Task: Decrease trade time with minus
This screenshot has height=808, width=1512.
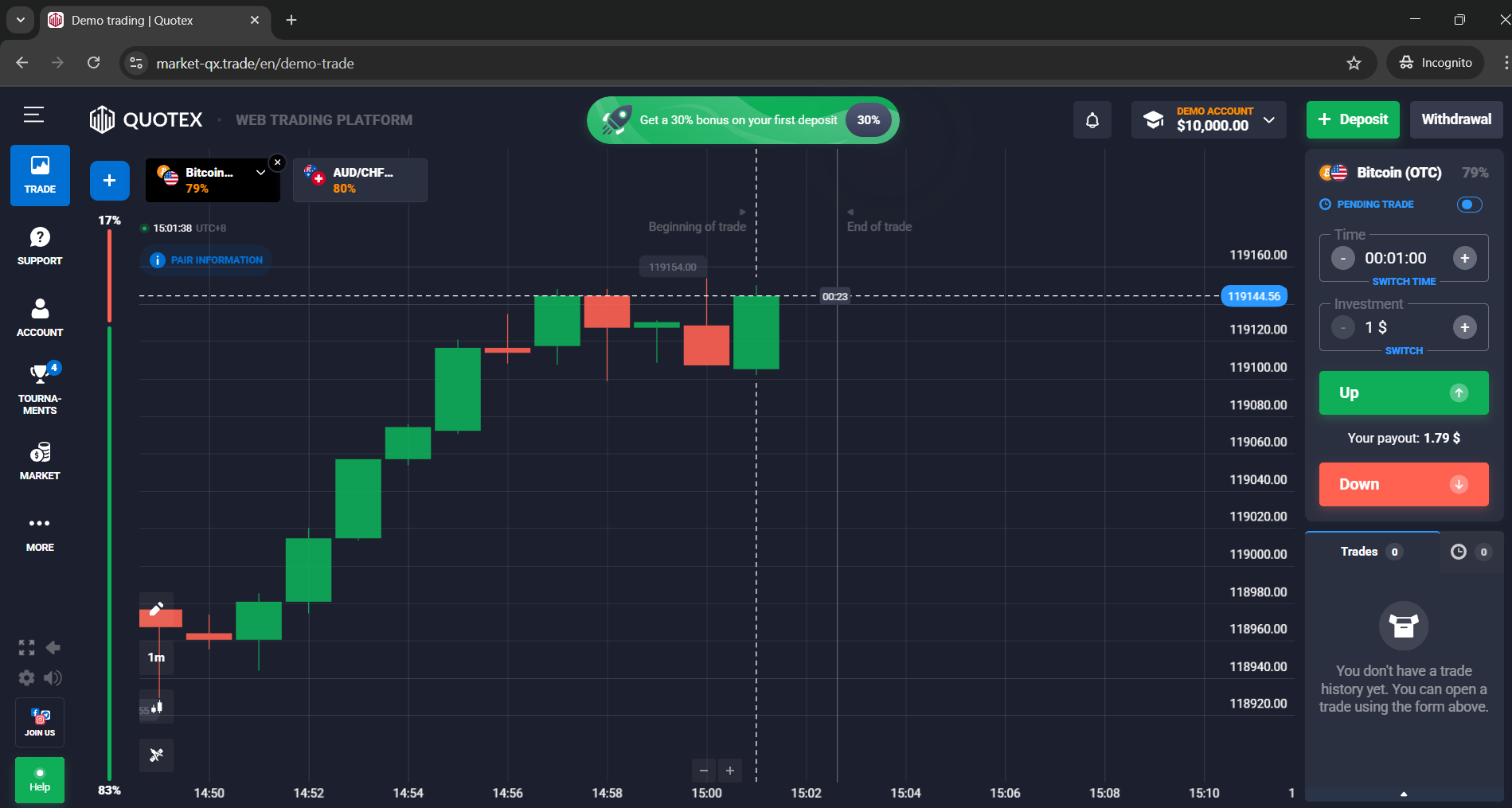Action: [1343, 258]
